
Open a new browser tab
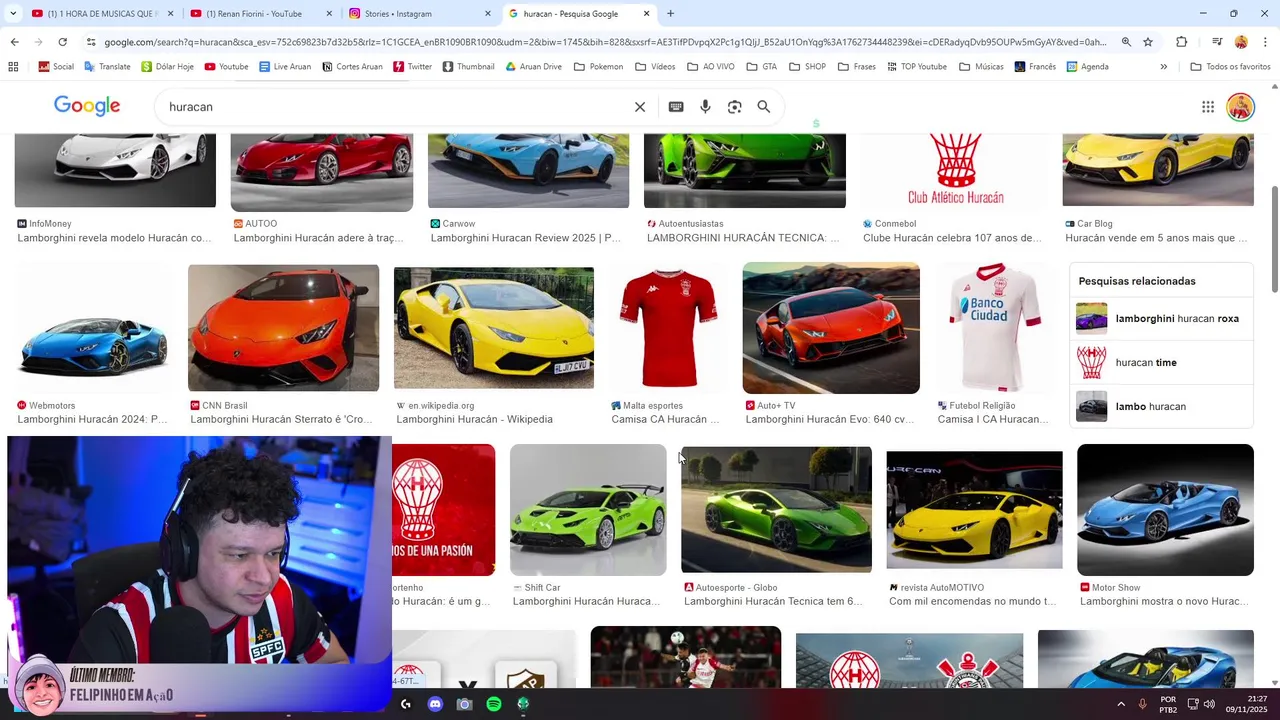tap(670, 14)
